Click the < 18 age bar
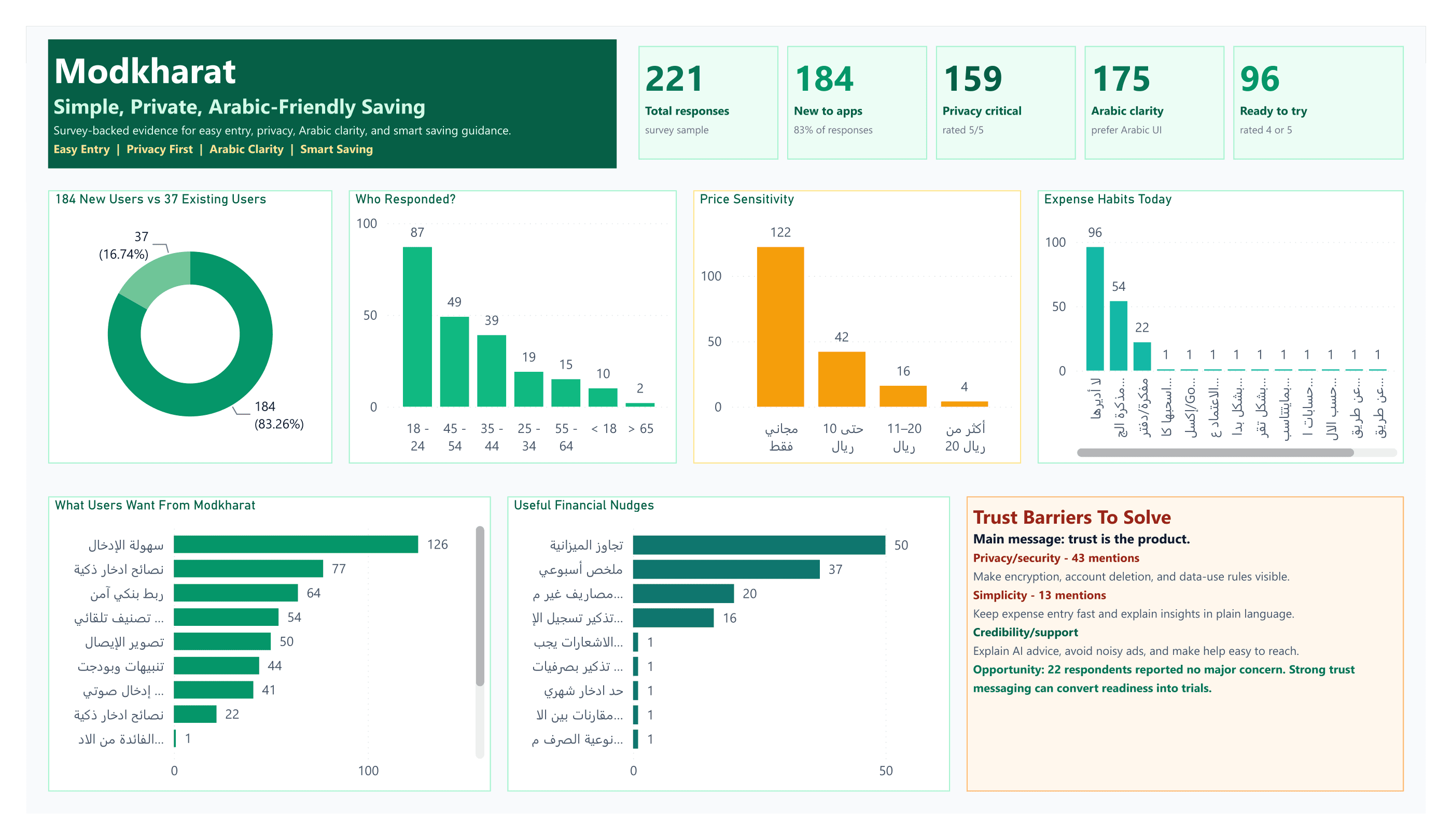 pos(603,398)
